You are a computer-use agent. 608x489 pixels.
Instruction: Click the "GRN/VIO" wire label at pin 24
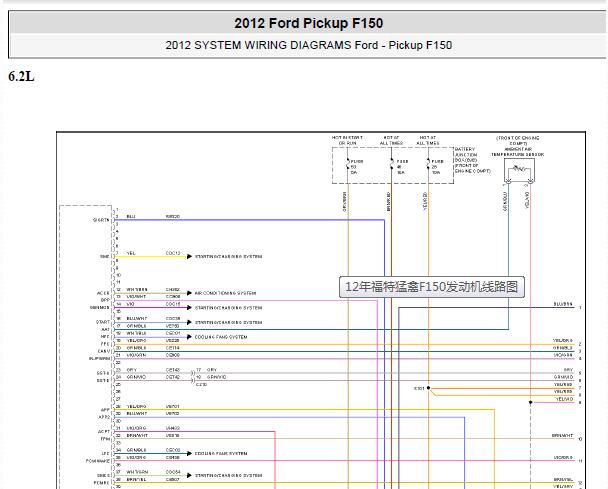pos(136,377)
